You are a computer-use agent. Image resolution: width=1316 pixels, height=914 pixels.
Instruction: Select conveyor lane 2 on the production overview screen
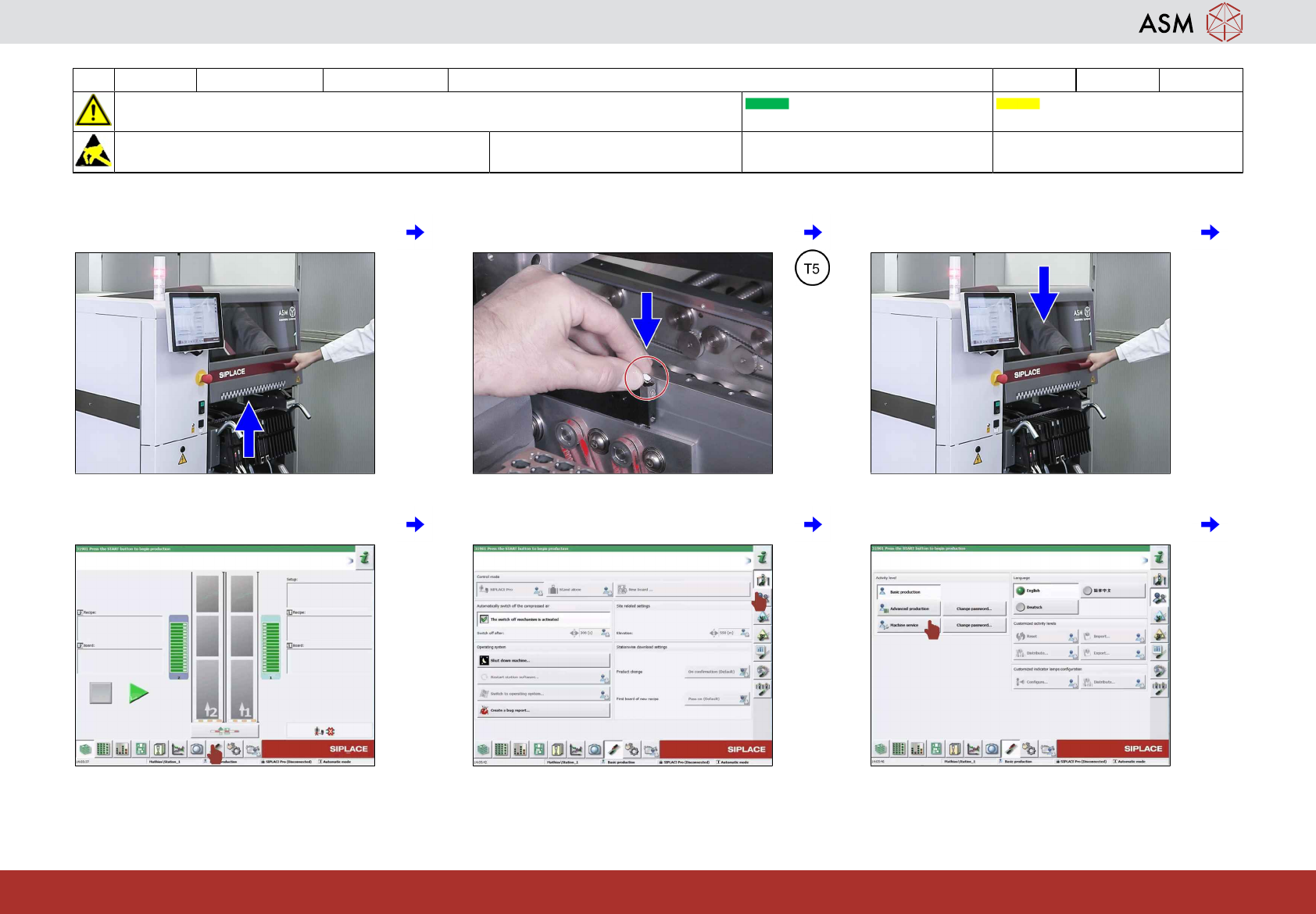pyautogui.click(x=208, y=648)
